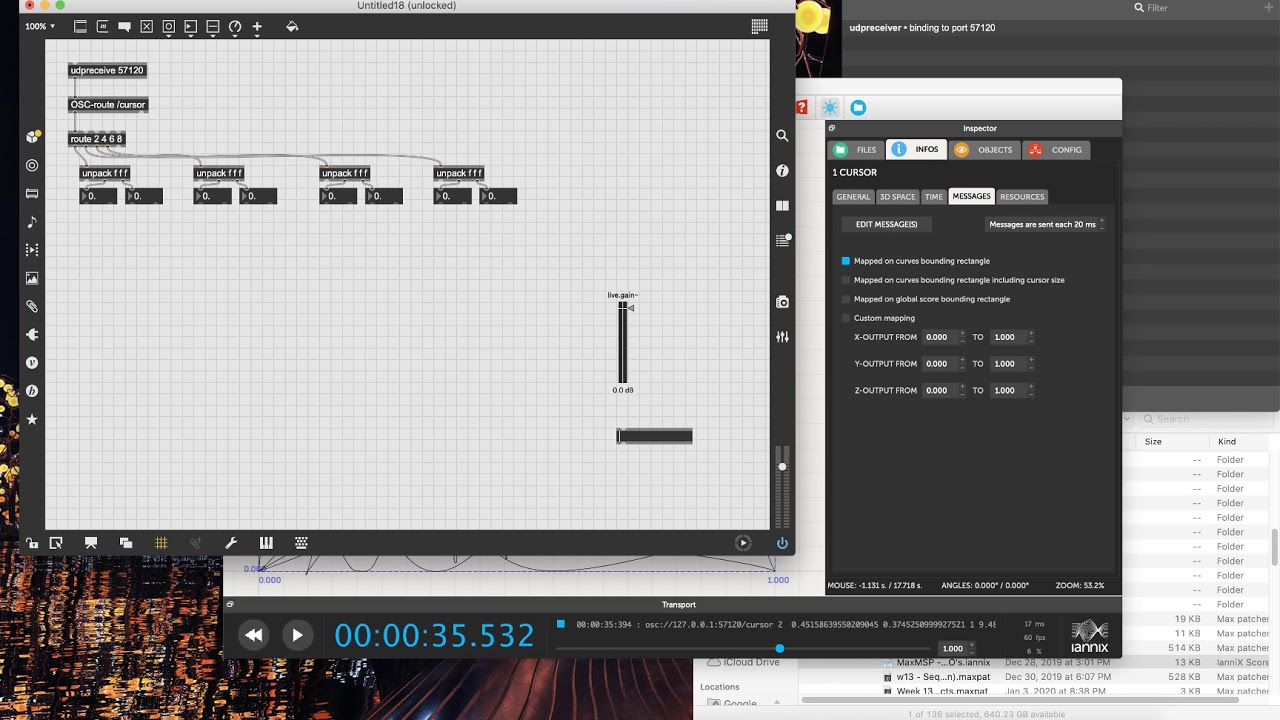The width and height of the screenshot is (1280, 720).
Task: Open message send interval dropdown (20 ms)
Action: tap(1046, 224)
